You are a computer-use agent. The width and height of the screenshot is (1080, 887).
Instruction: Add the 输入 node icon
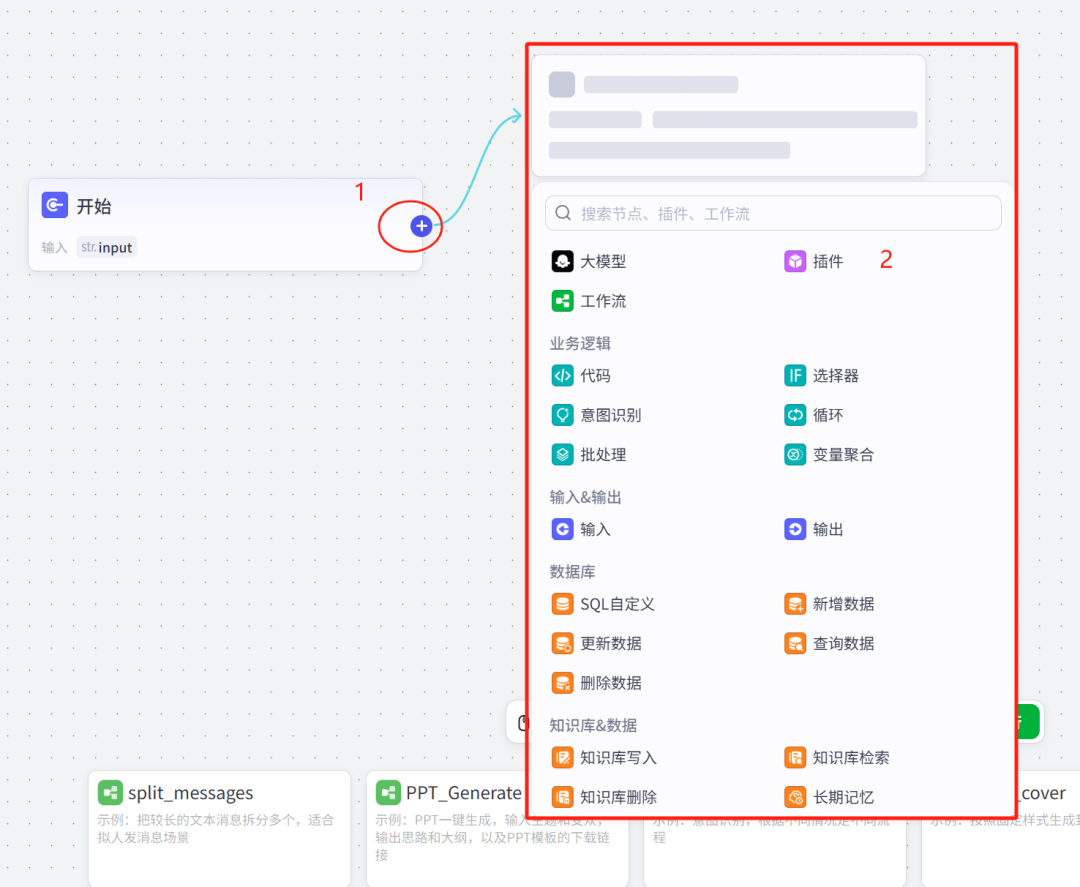[x=563, y=529]
